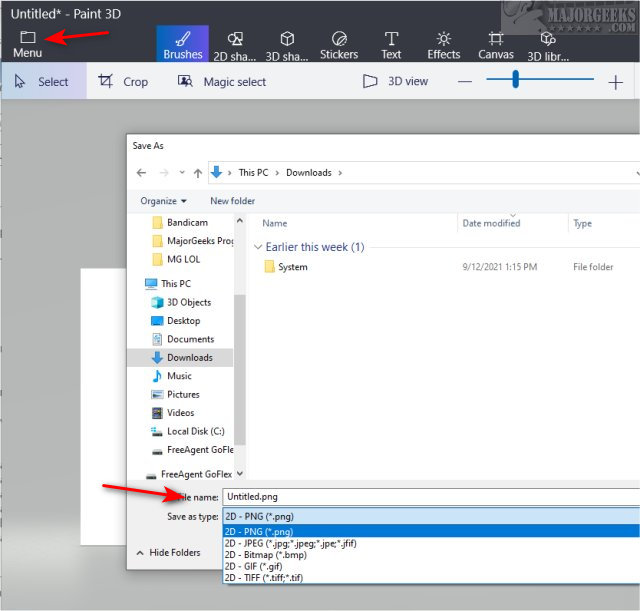The height and width of the screenshot is (611, 640).
Task: Click This PC in address bar
Action: click(x=253, y=173)
